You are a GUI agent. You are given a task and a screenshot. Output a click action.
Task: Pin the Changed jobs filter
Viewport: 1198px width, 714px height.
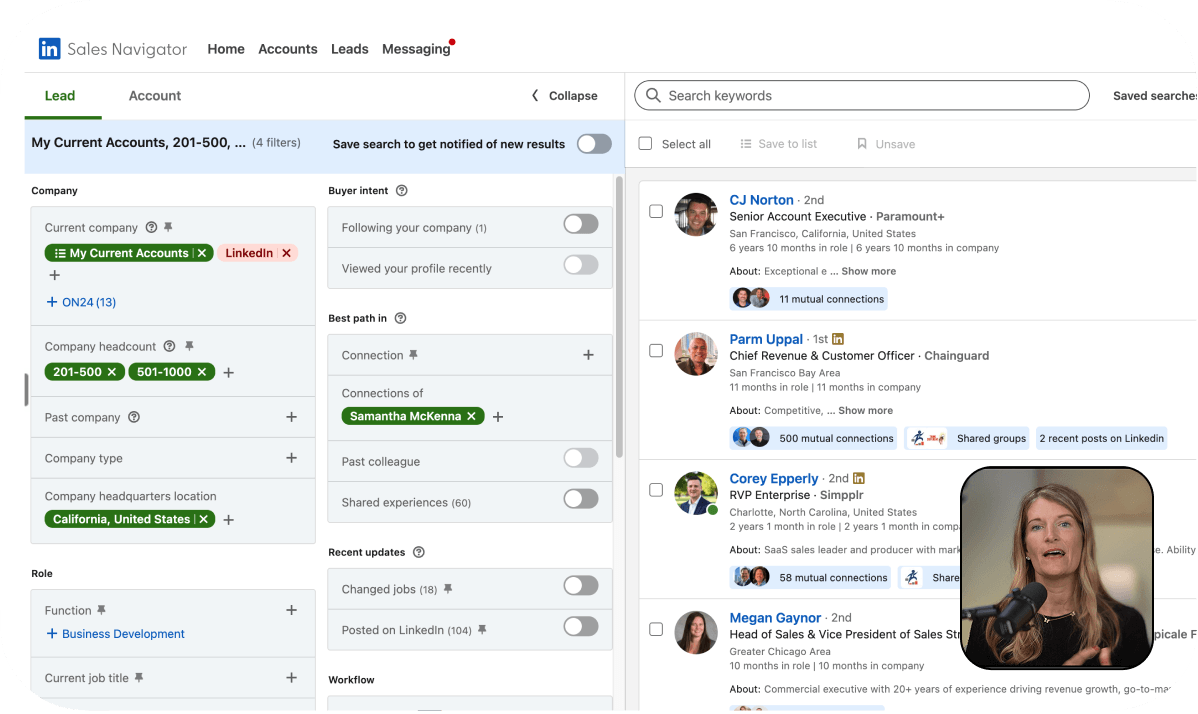click(x=448, y=589)
